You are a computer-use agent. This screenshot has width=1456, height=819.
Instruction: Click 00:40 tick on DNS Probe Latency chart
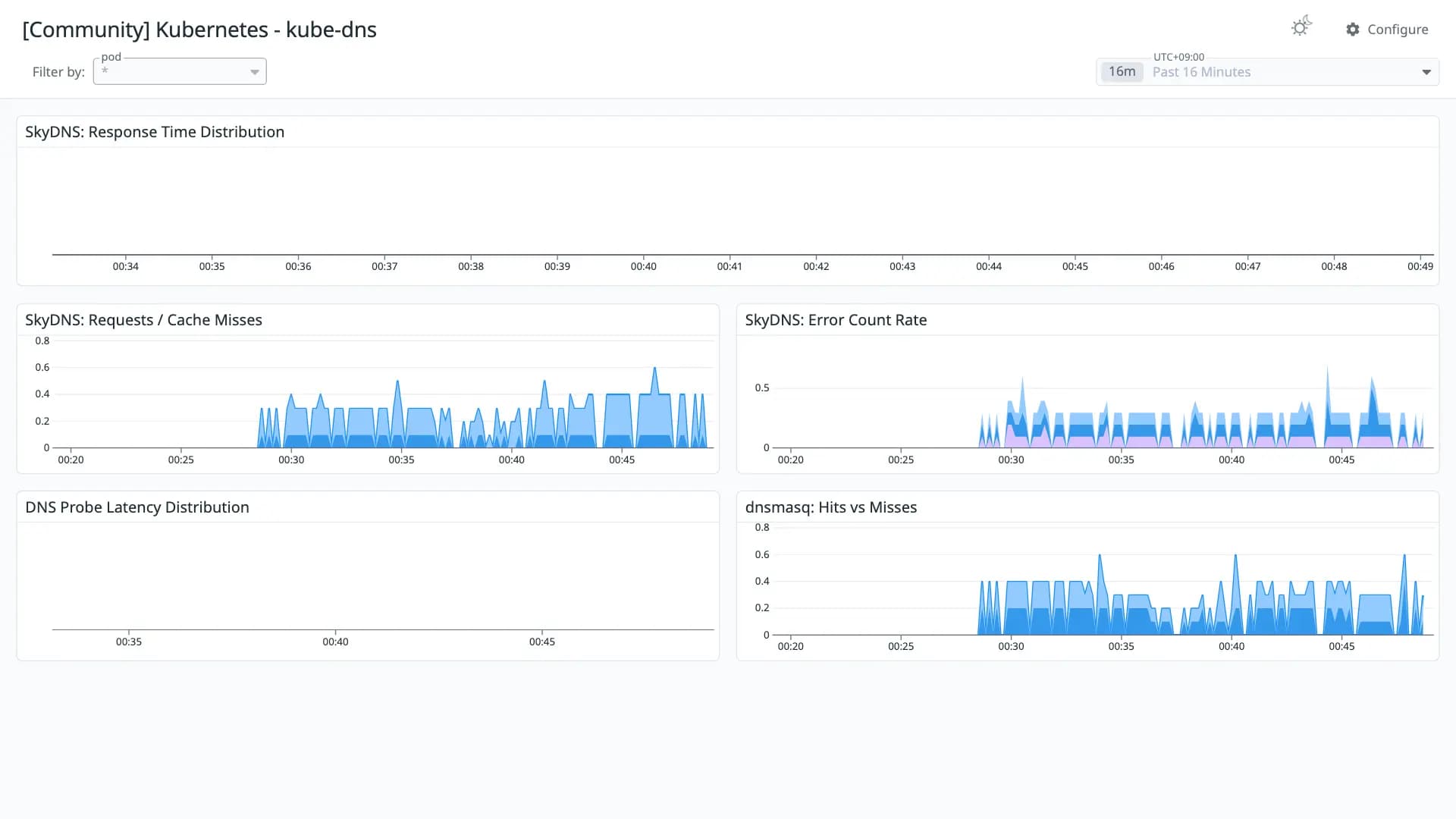[335, 642]
